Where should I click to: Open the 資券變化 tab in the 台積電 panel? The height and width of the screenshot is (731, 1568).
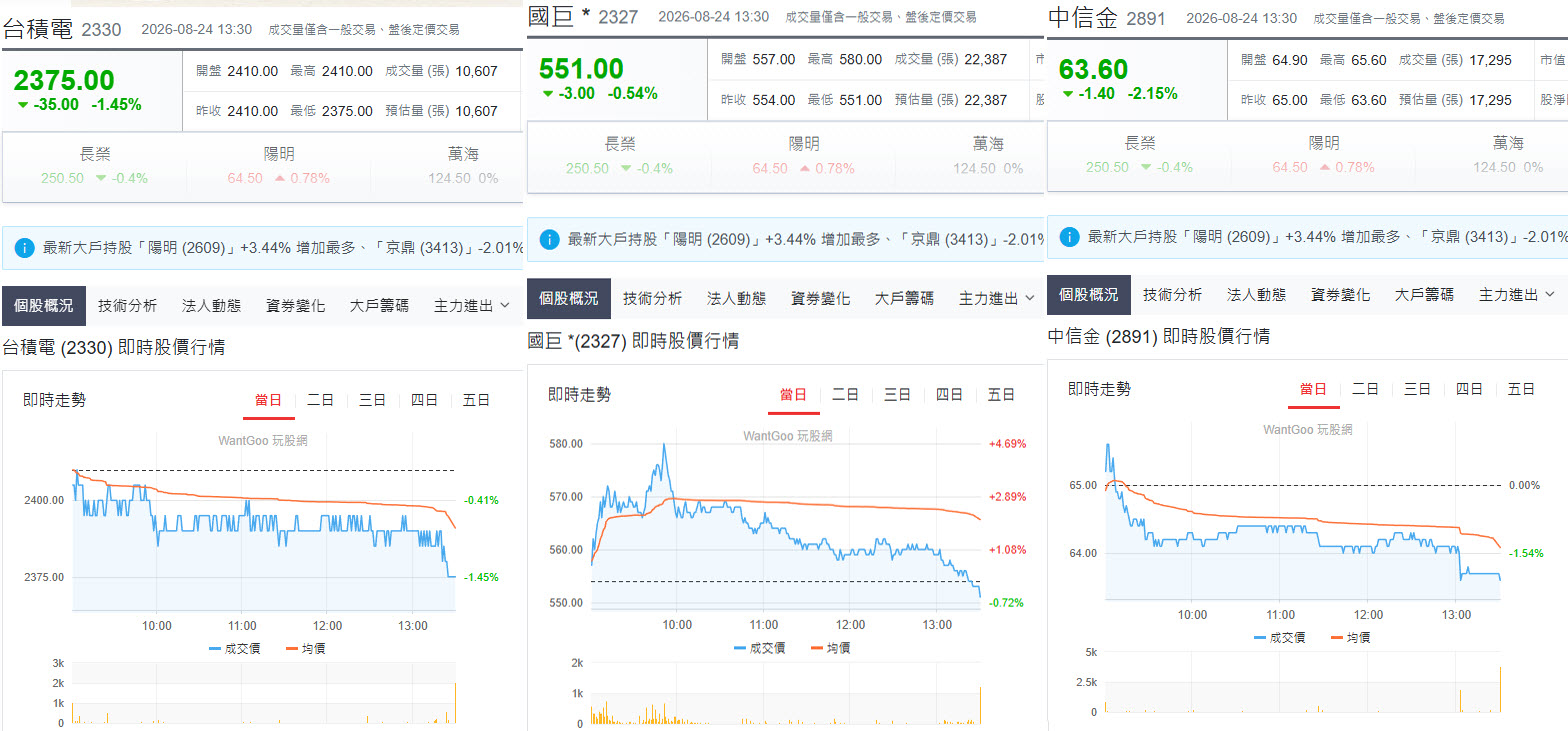(295, 306)
